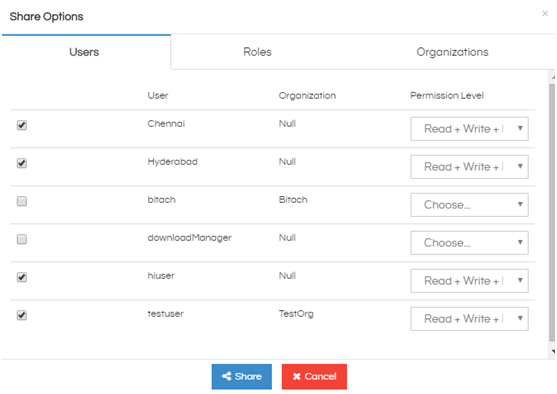The width and height of the screenshot is (557, 394).
Task: Open hiuser's permission level dropdown
Action: point(469,281)
